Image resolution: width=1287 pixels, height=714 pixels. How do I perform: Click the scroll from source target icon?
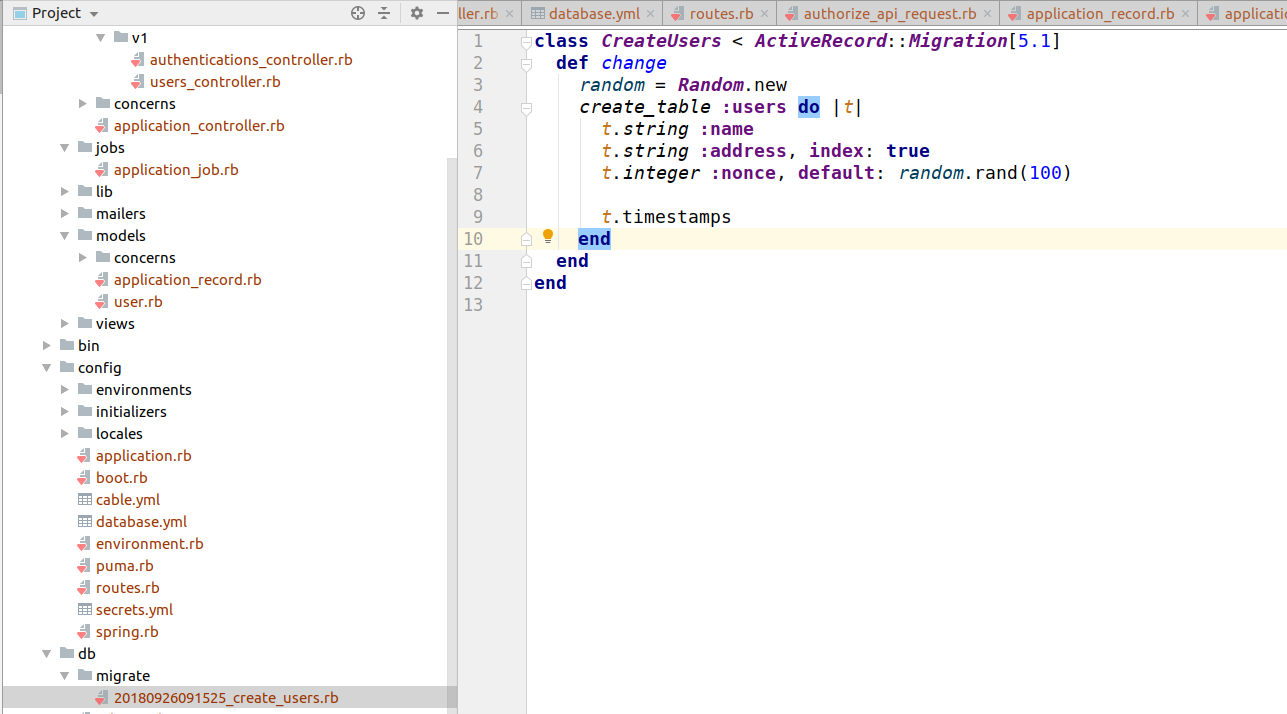pos(358,13)
